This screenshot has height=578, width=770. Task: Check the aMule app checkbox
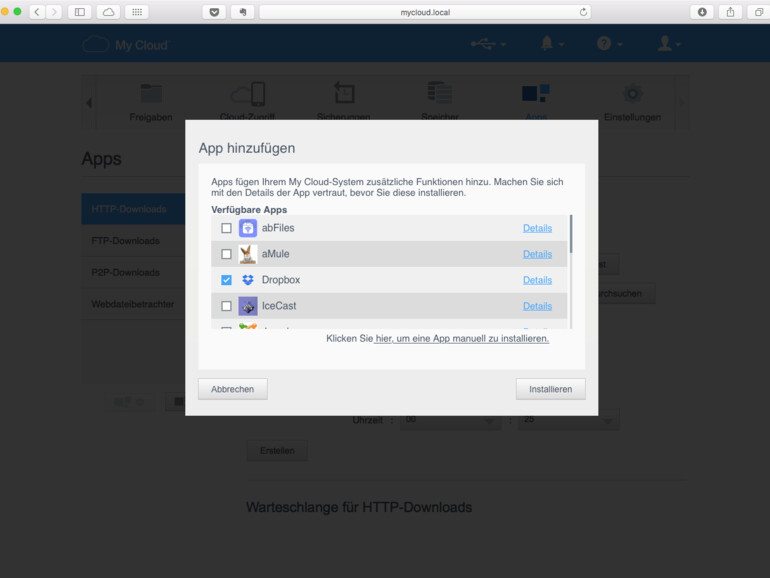[x=226, y=254]
